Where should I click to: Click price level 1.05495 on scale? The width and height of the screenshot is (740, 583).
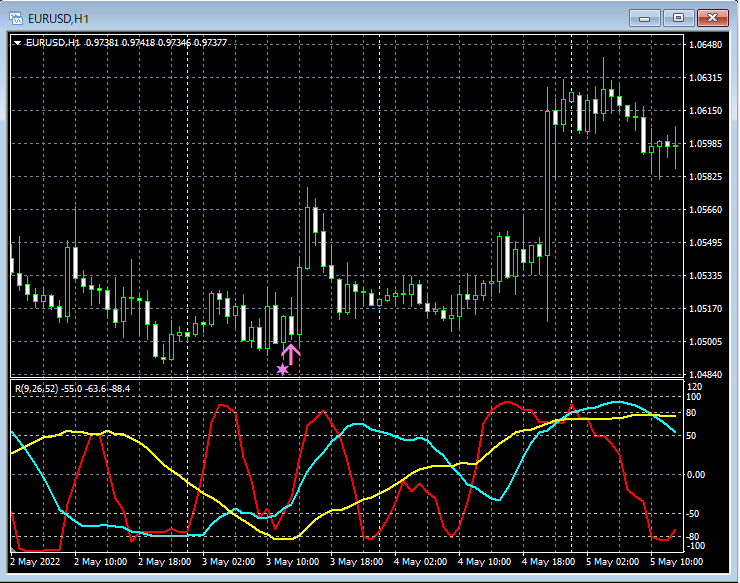click(706, 243)
